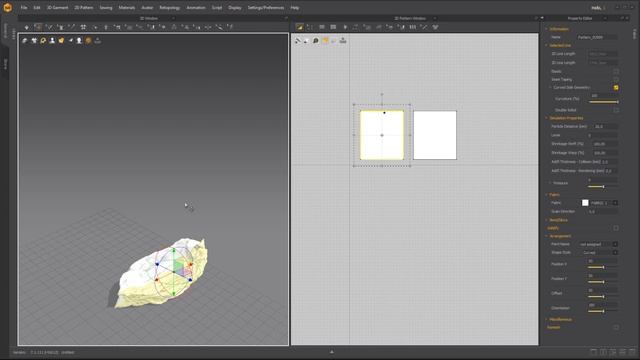This screenshot has width=640, height=360.
Task: Click the highlighted circular icon in 3D view
Action: pos(43,40)
